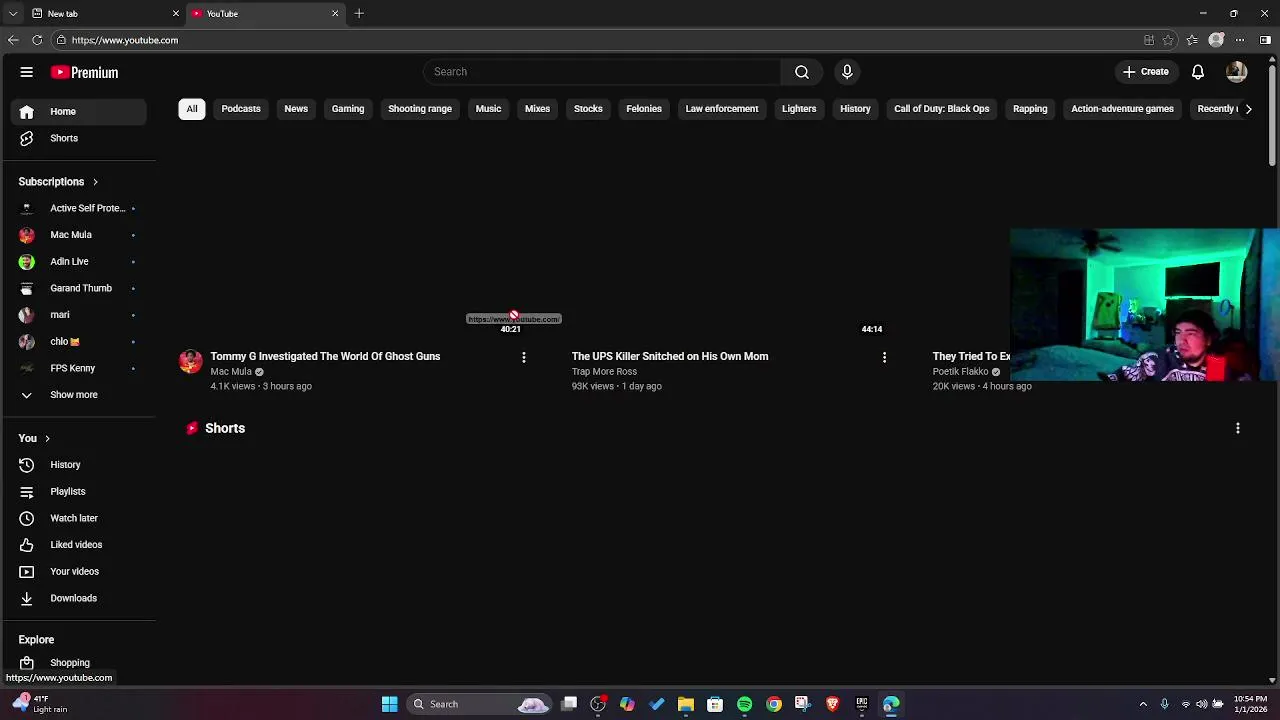Open Downloads in the sidebar

click(x=80, y=598)
